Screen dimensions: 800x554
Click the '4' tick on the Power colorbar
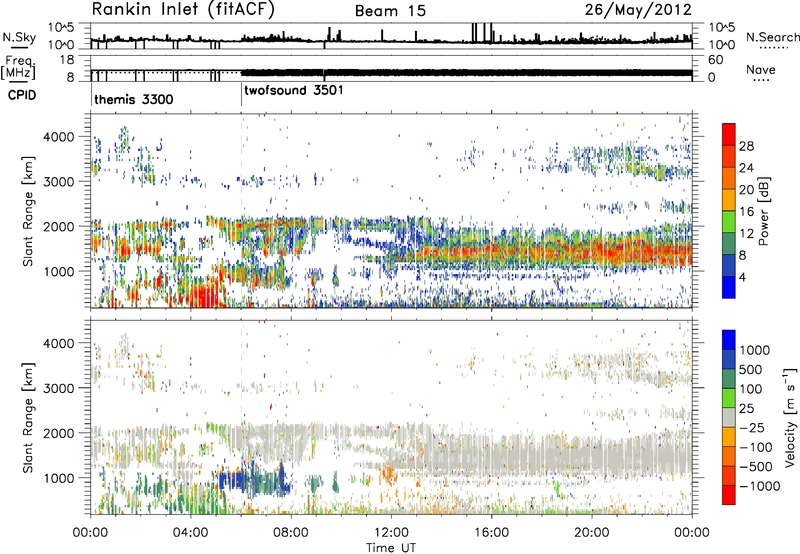742,277
